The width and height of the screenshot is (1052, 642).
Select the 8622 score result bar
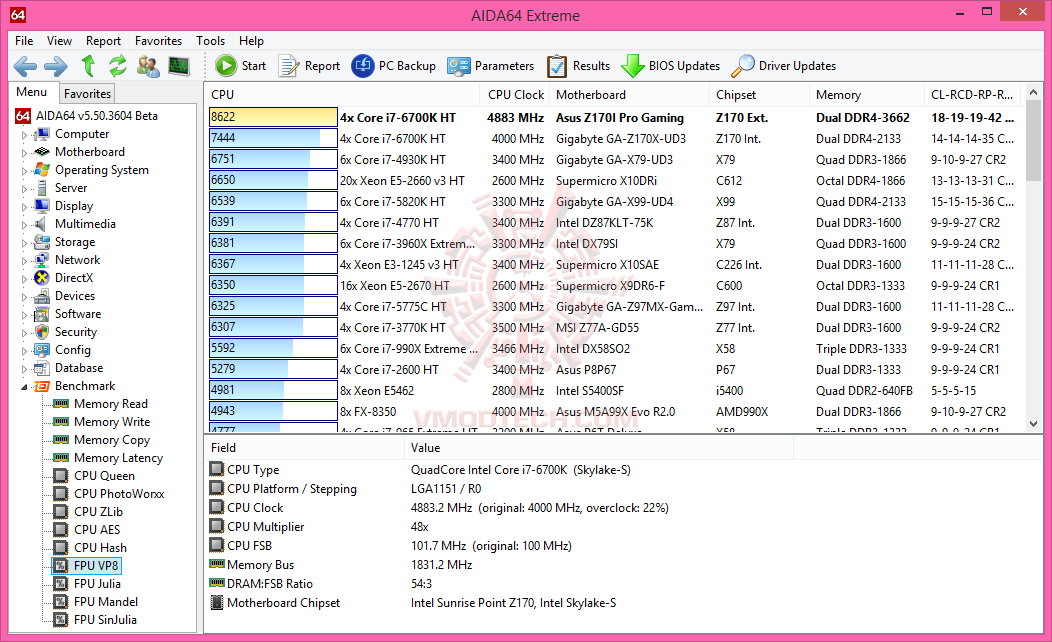(x=273, y=117)
